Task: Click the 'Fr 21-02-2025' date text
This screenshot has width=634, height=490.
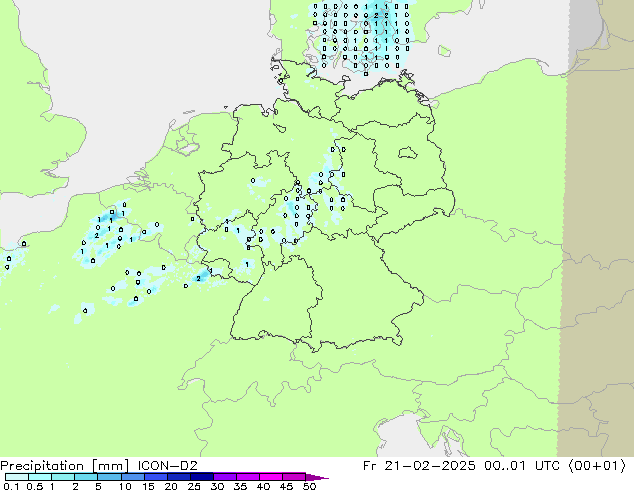Action: (x=419, y=466)
